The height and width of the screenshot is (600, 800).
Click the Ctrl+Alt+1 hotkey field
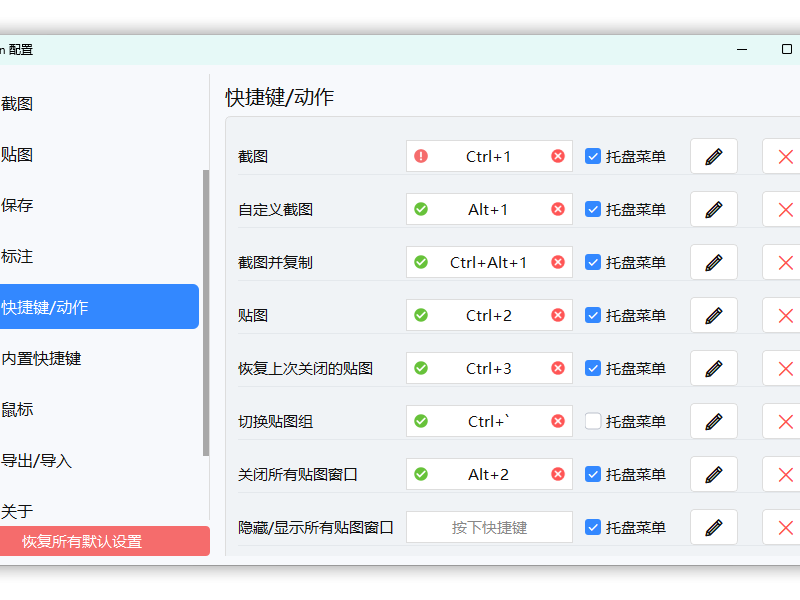coord(489,262)
